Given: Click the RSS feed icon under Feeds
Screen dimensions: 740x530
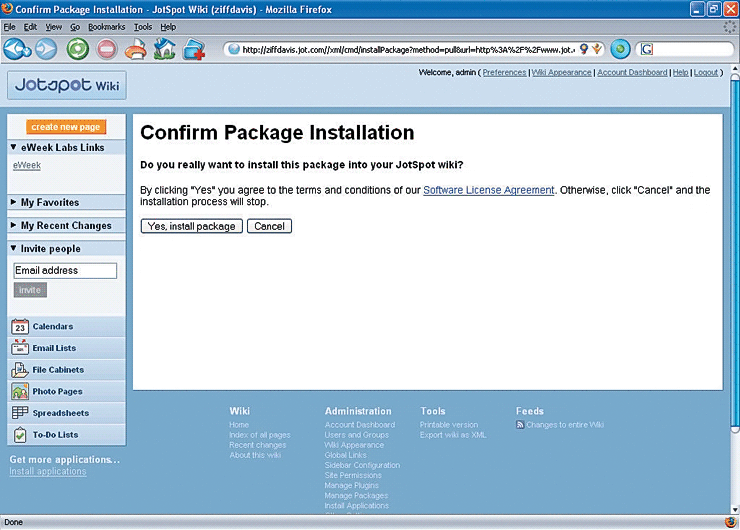Looking at the screenshot, I should pyautogui.click(x=520, y=425).
